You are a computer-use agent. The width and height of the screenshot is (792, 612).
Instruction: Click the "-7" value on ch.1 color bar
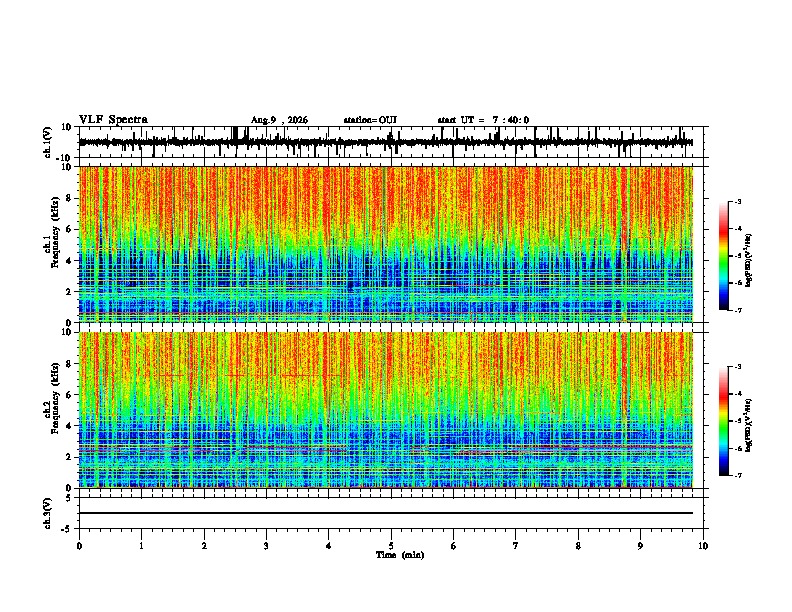737,310
